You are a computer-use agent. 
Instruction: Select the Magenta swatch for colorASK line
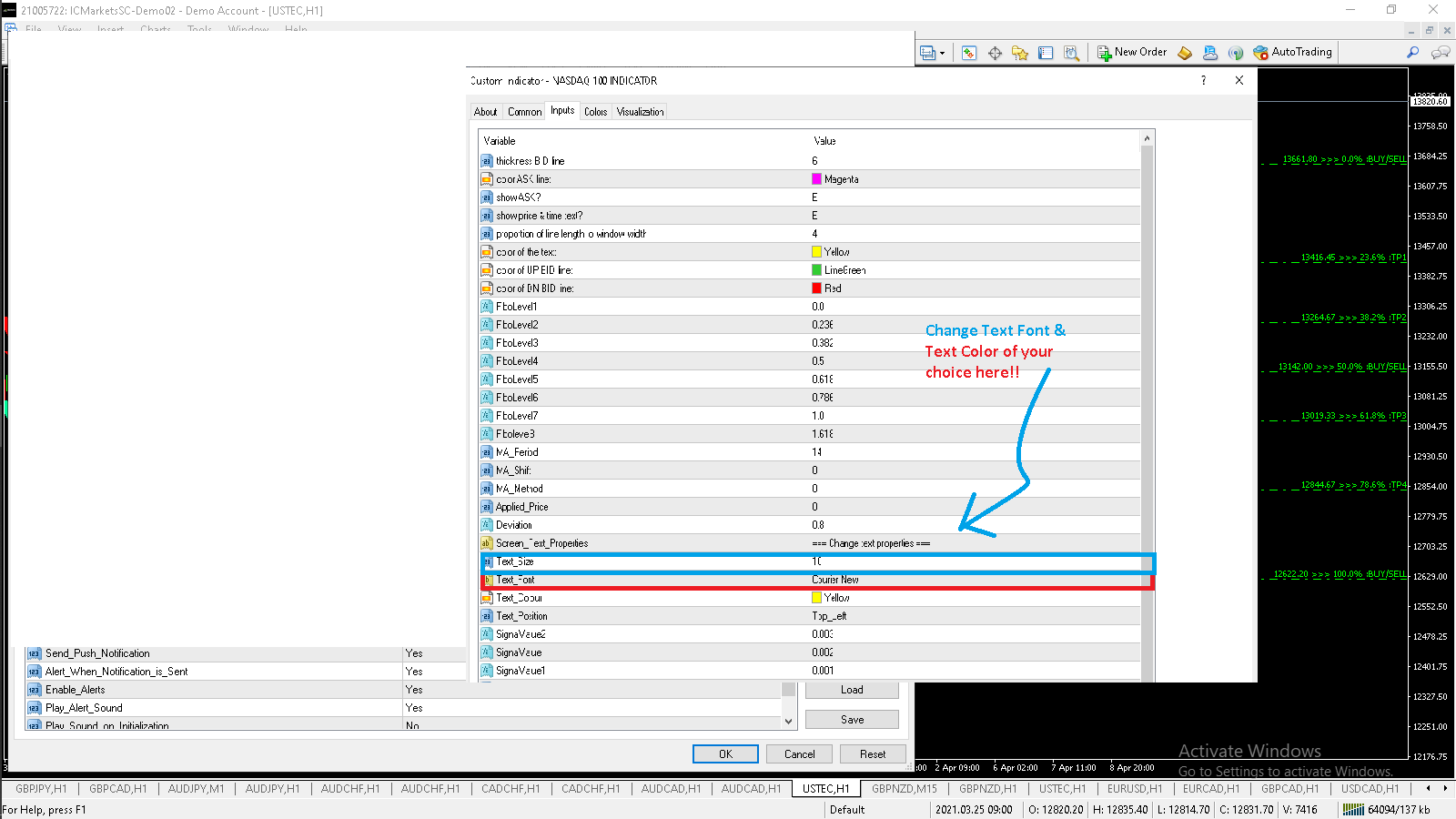click(817, 179)
